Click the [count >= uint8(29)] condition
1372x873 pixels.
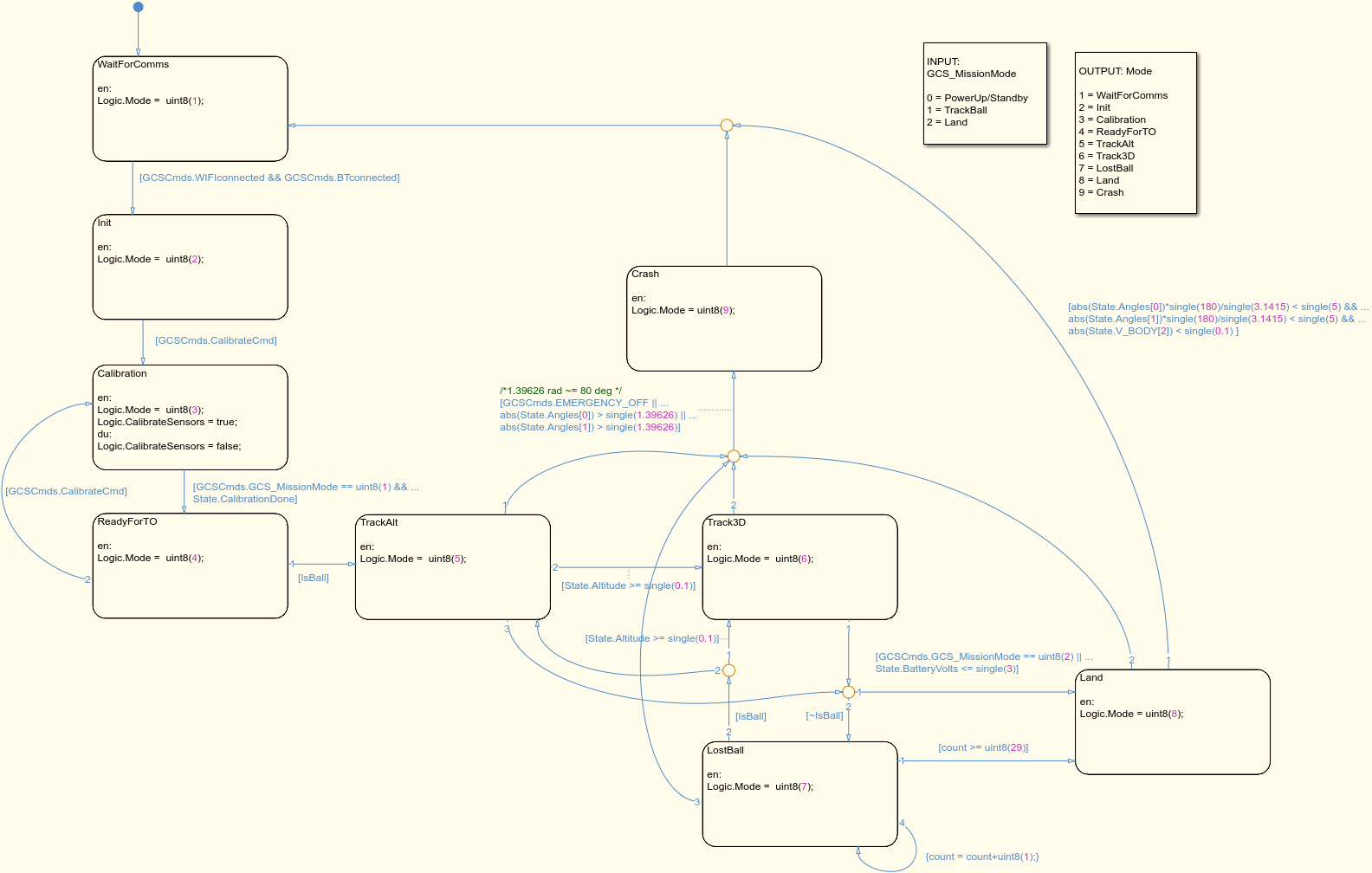[x=983, y=747]
